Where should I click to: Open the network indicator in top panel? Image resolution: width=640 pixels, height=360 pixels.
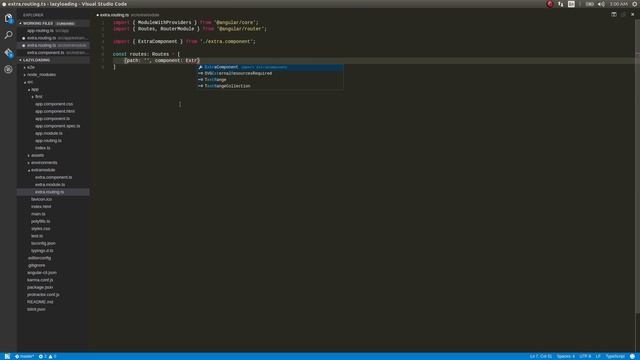pos(560,4)
